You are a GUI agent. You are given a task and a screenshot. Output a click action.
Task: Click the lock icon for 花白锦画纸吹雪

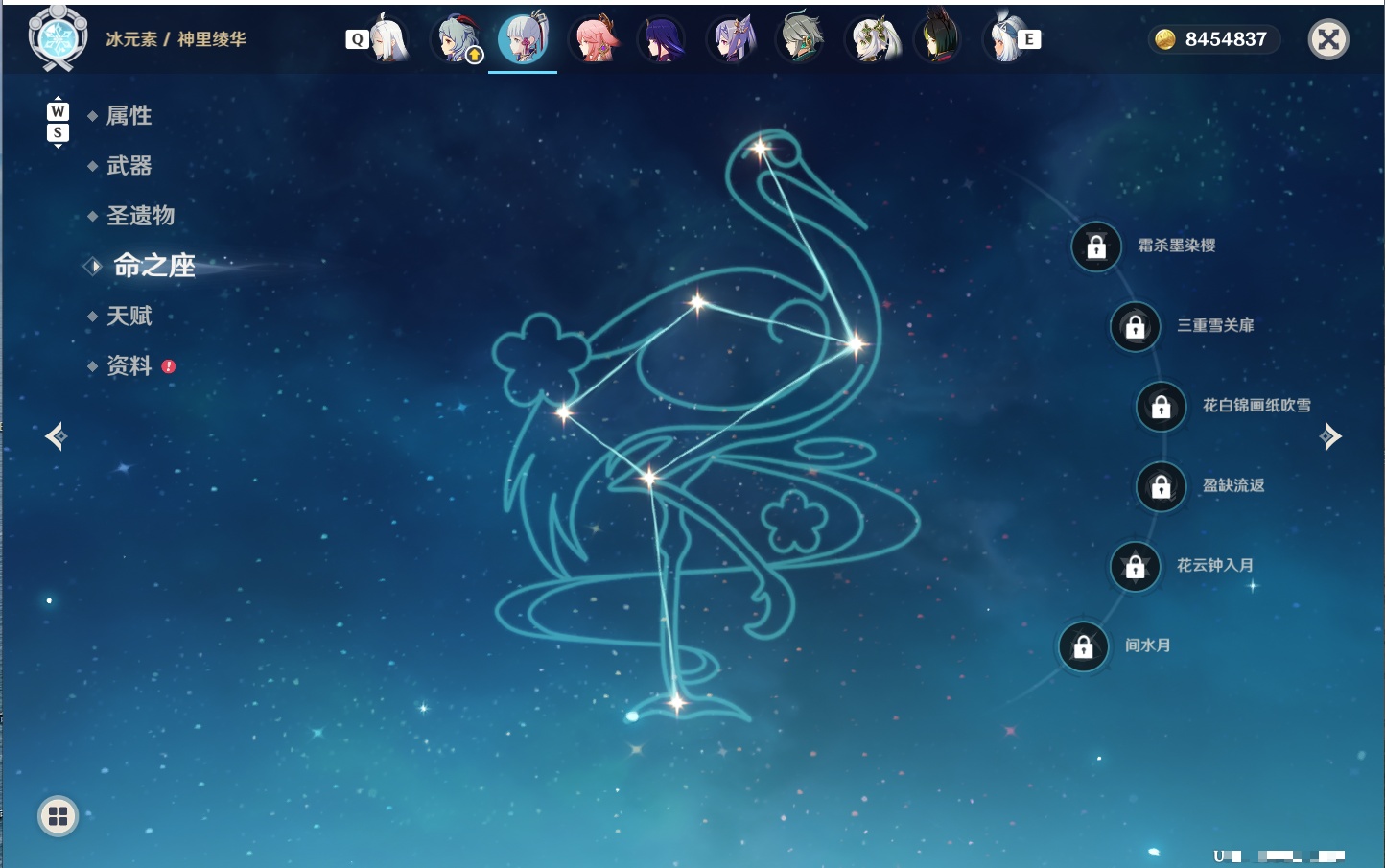tap(1162, 407)
